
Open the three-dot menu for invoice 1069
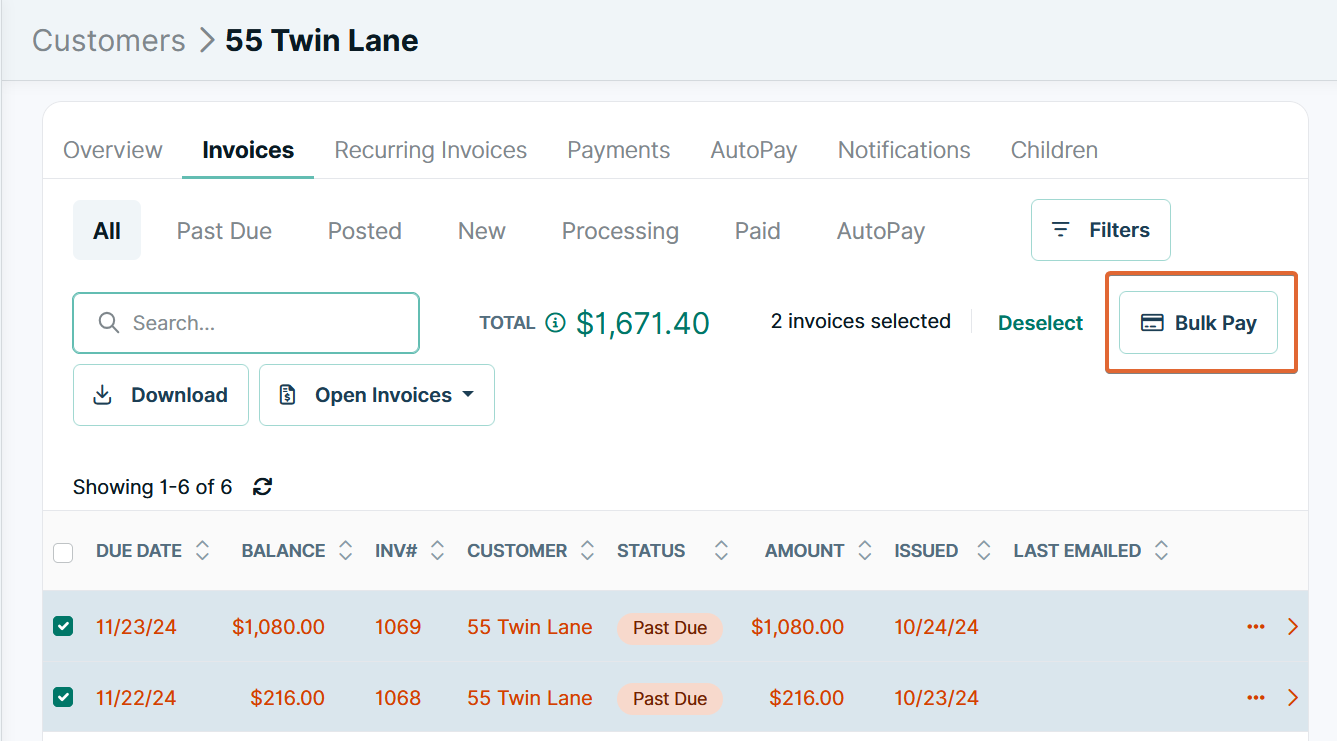(1256, 627)
